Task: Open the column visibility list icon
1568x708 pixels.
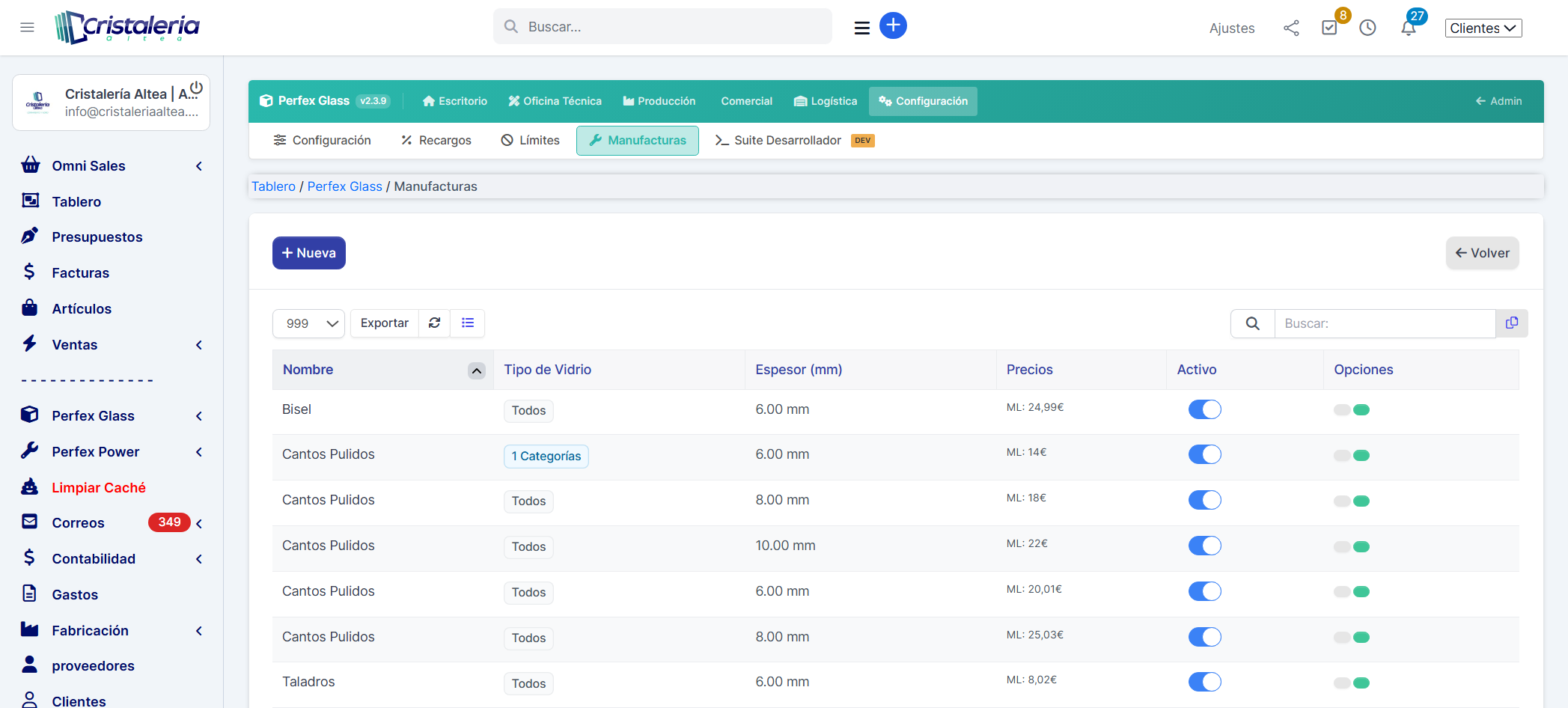Action: [x=468, y=323]
